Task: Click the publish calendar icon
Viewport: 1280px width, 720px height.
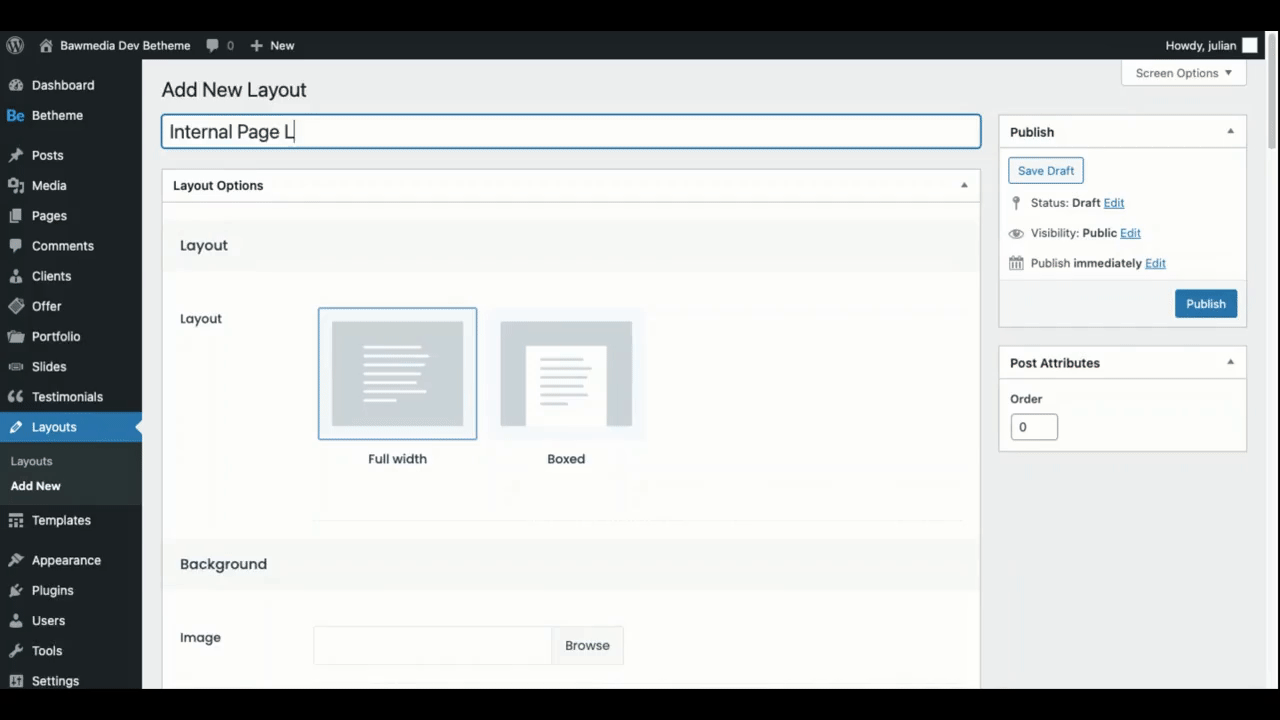Action: click(x=1016, y=263)
